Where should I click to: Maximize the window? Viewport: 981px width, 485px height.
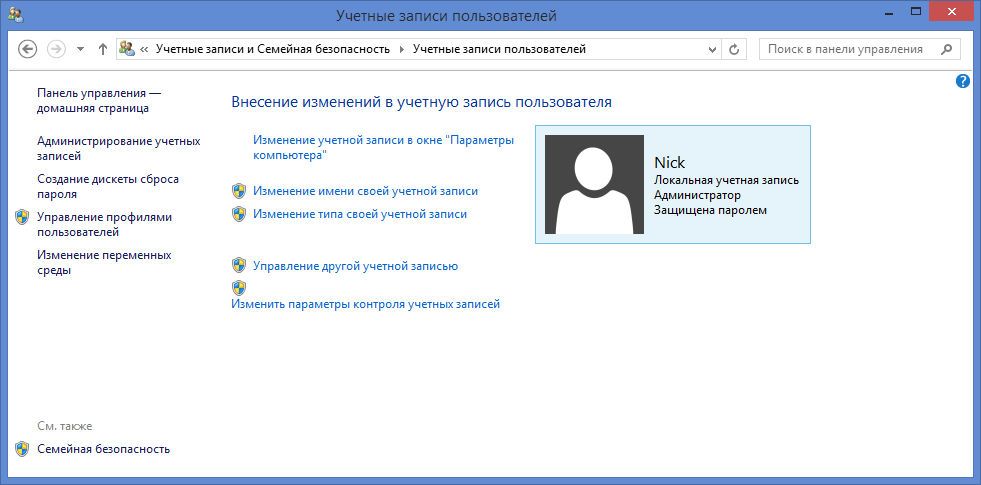916,11
